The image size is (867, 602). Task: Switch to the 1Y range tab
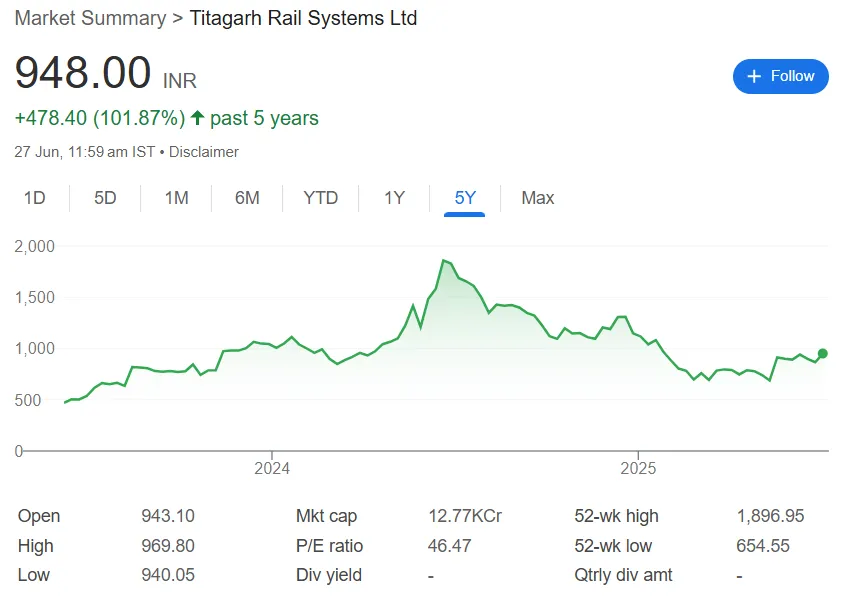point(394,198)
